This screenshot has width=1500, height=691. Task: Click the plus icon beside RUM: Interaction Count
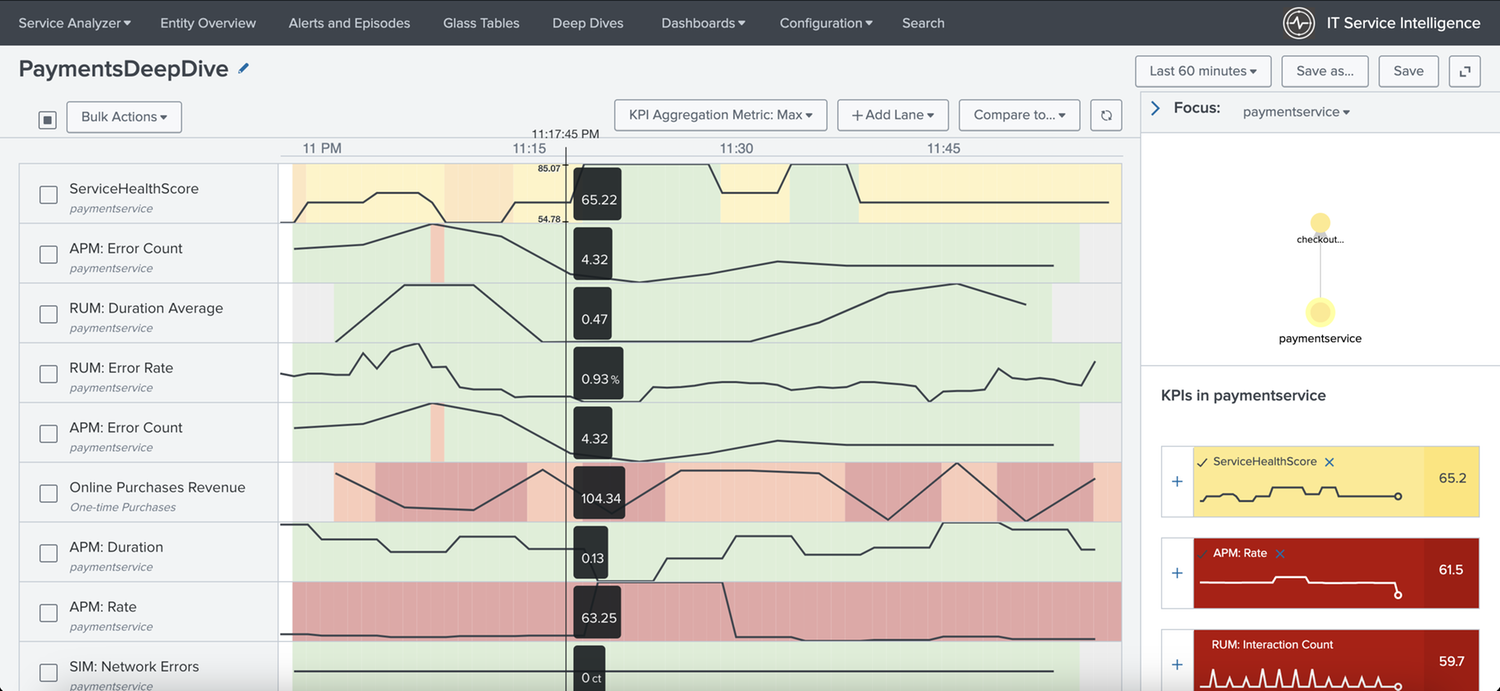(1177, 664)
